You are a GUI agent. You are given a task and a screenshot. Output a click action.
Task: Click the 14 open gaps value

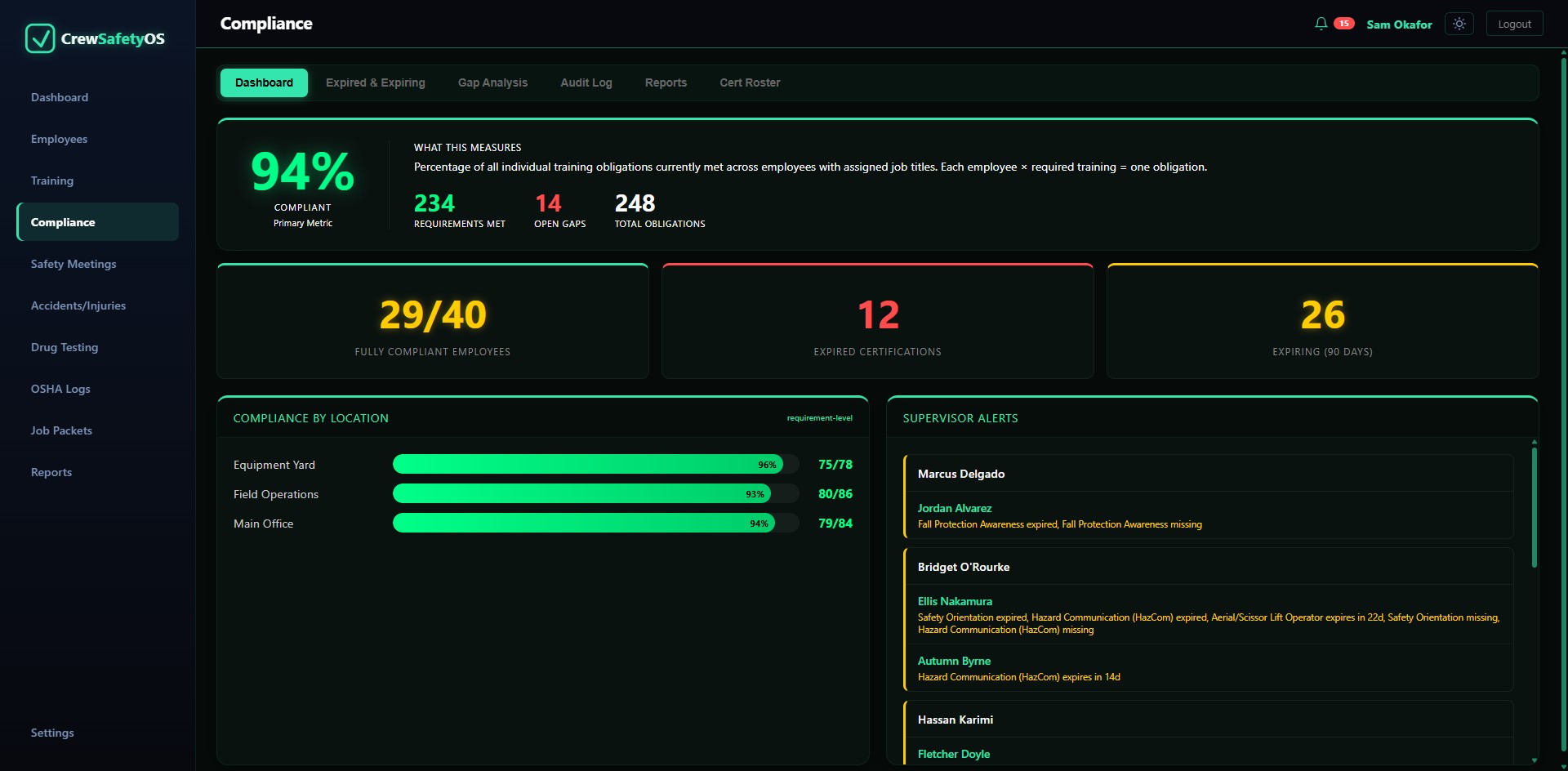pyautogui.click(x=548, y=203)
